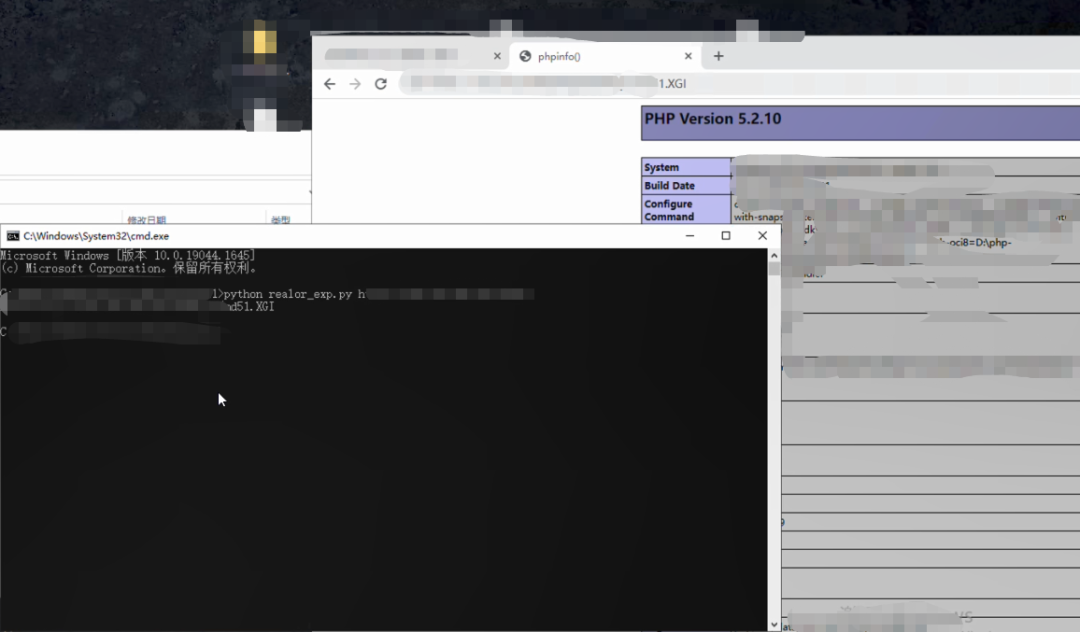Close the blurred first browser tab
The width and height of the screenshot is (1080, 632).
click(497, 56)
